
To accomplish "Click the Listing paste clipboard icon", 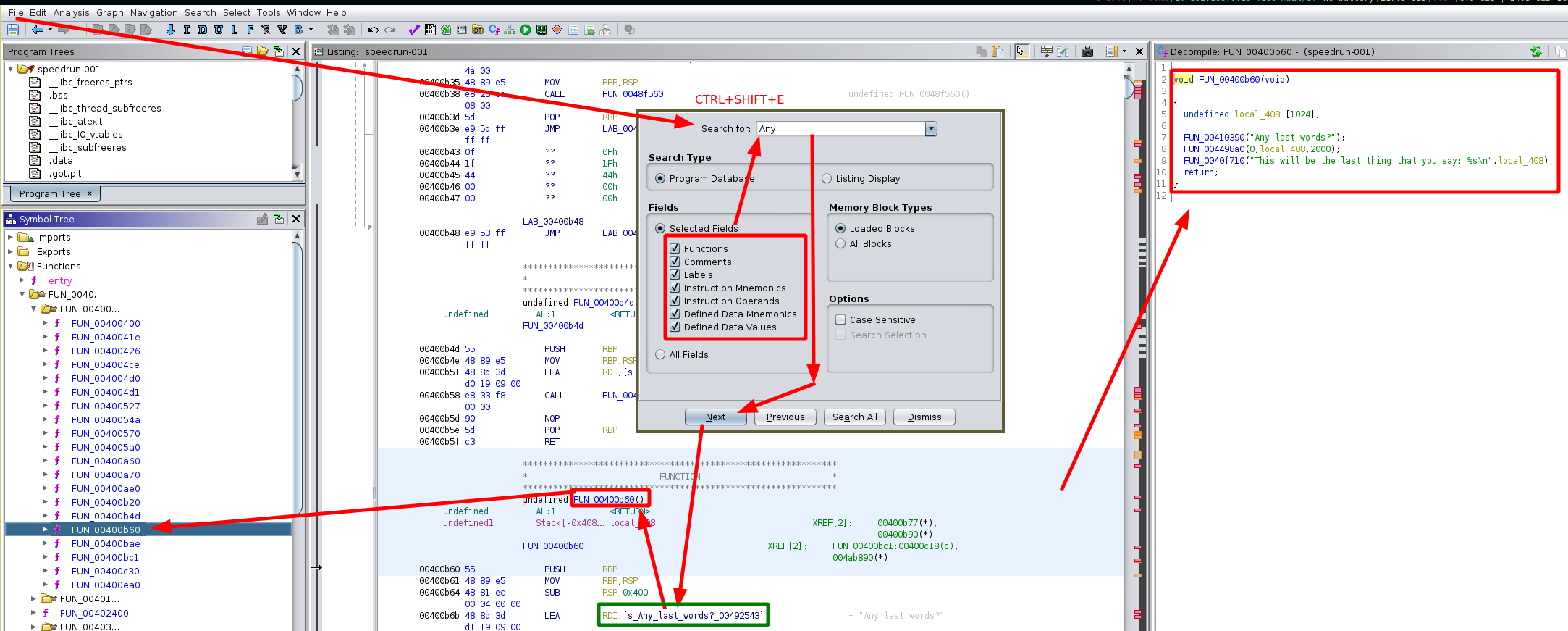I will (x=998, y=51).
